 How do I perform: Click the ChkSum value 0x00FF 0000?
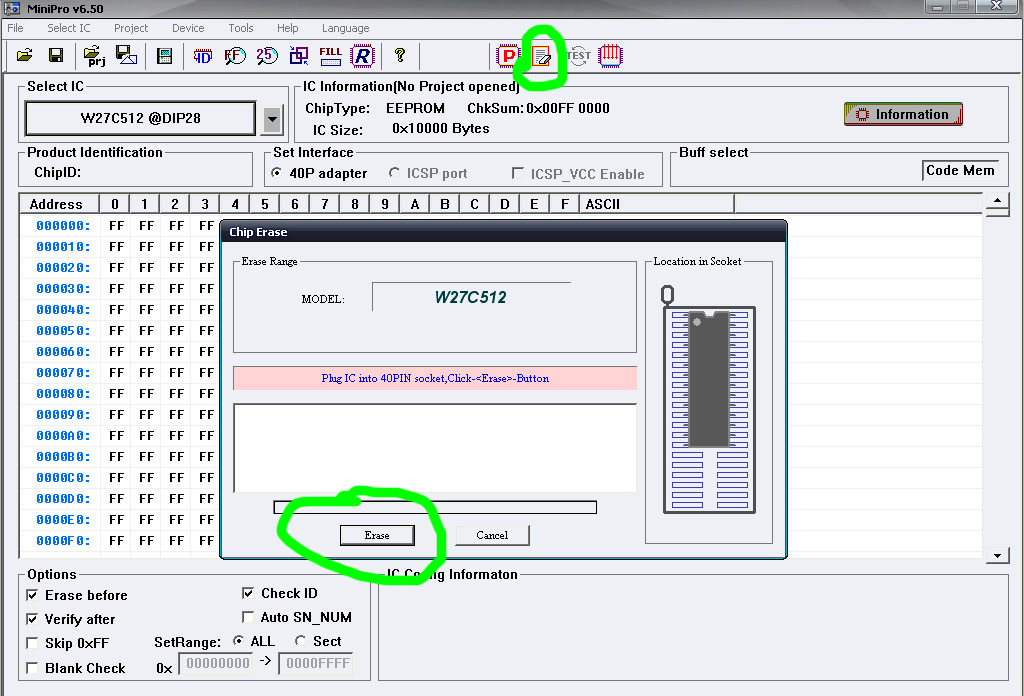[568, 108]
